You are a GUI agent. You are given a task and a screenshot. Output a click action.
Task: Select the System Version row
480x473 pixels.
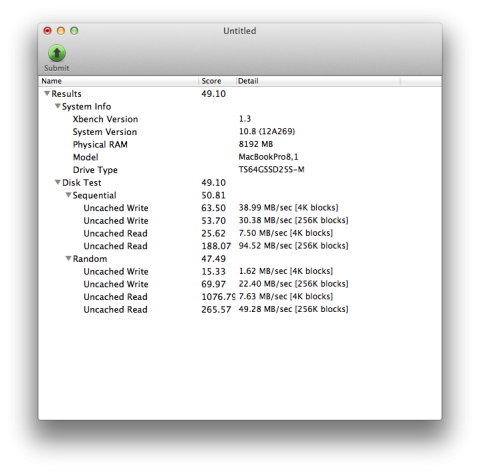(x=240, y=132)
